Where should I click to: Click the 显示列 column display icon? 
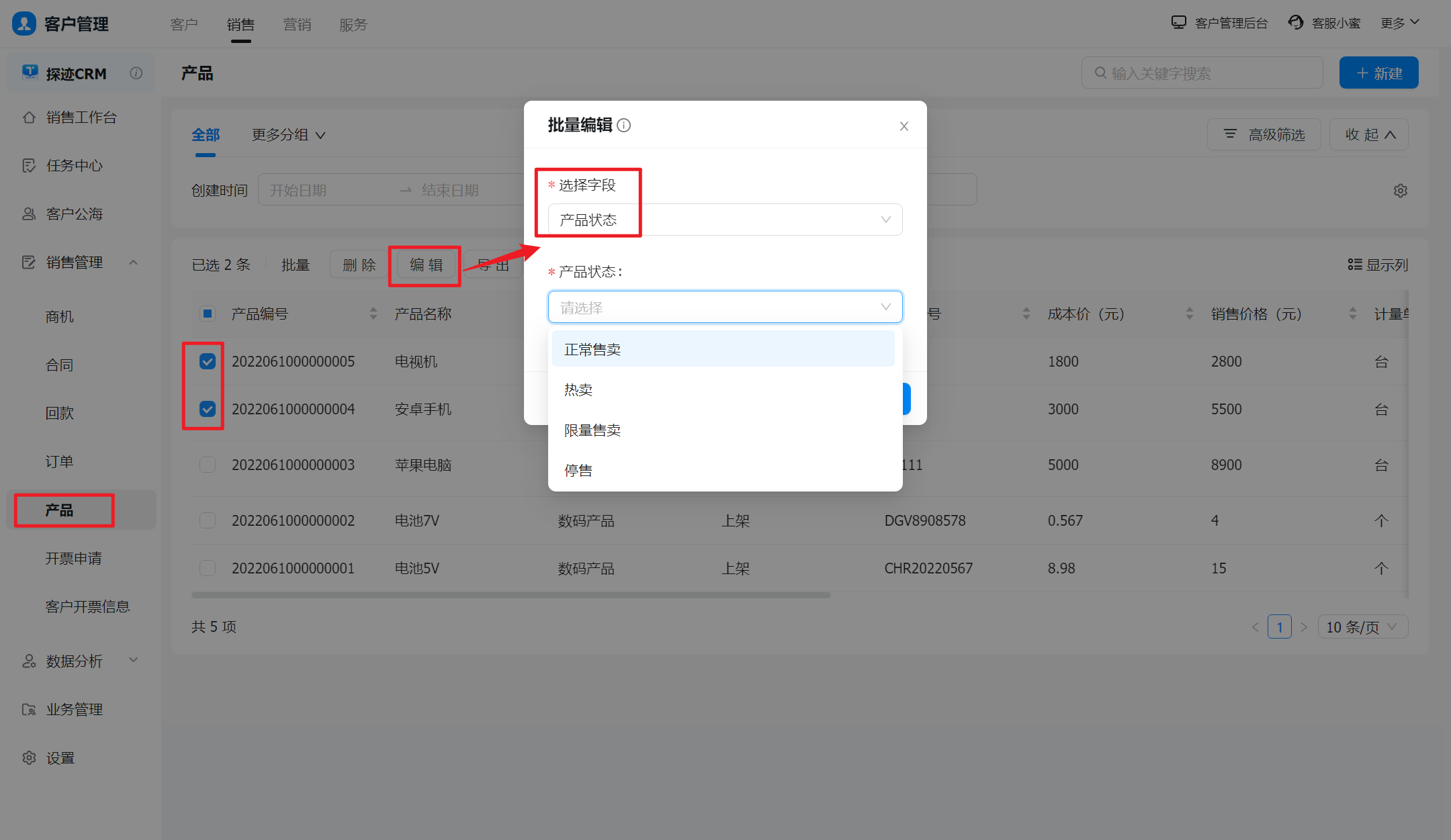(x=1354, y=265)
